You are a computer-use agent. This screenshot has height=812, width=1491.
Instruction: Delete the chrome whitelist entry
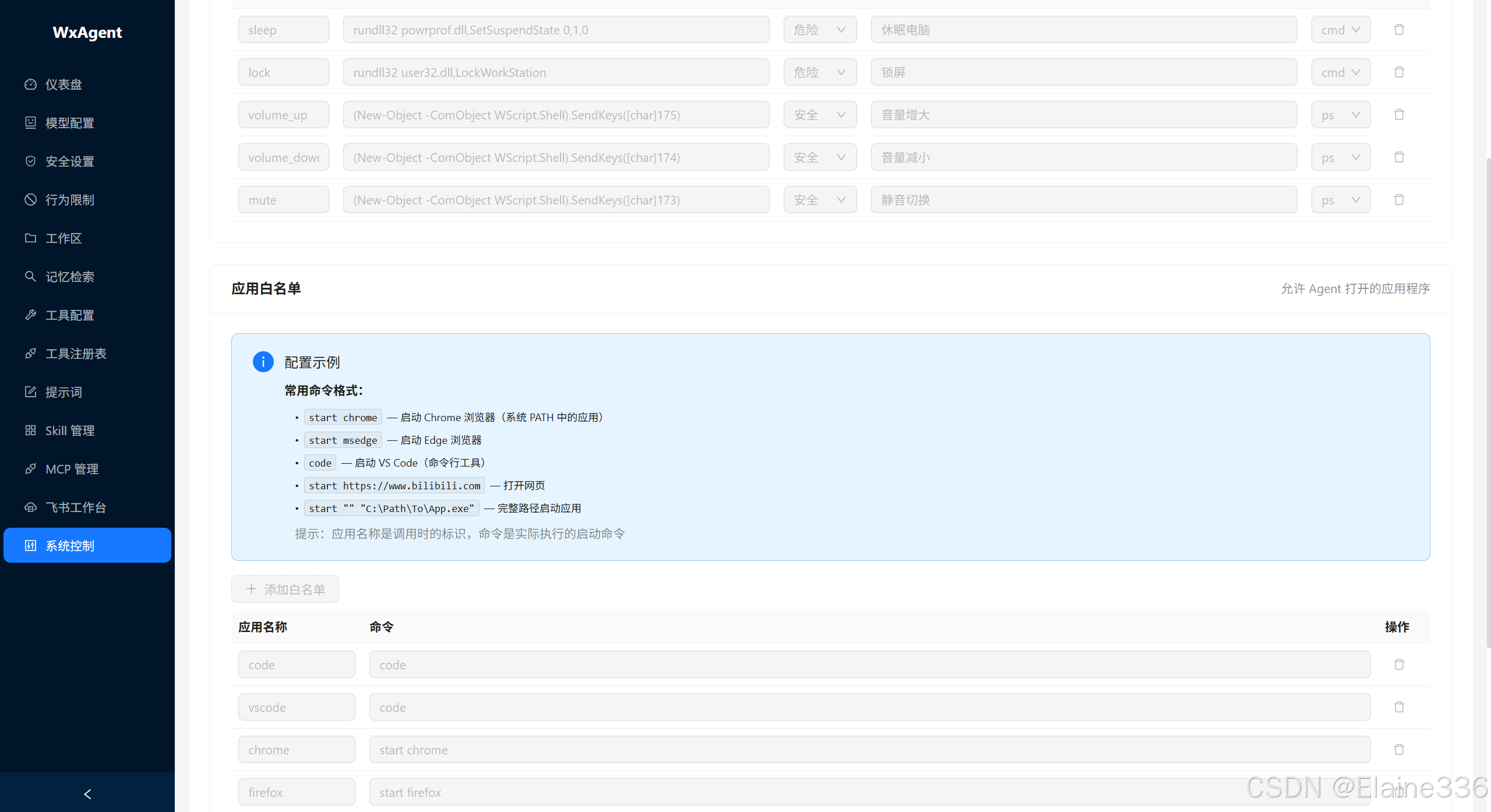(x=1399, y=750)
